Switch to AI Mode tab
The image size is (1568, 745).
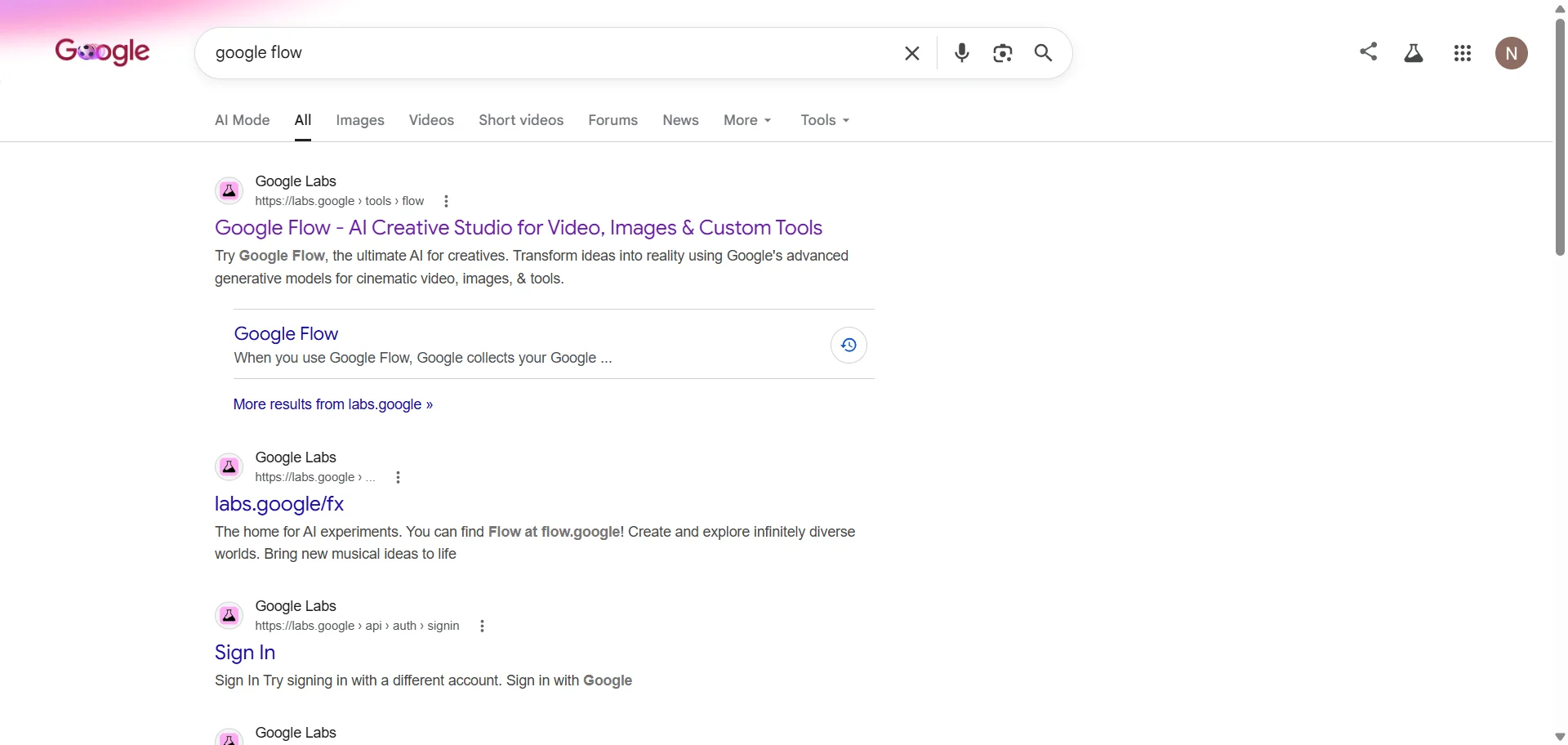point(242,120)
